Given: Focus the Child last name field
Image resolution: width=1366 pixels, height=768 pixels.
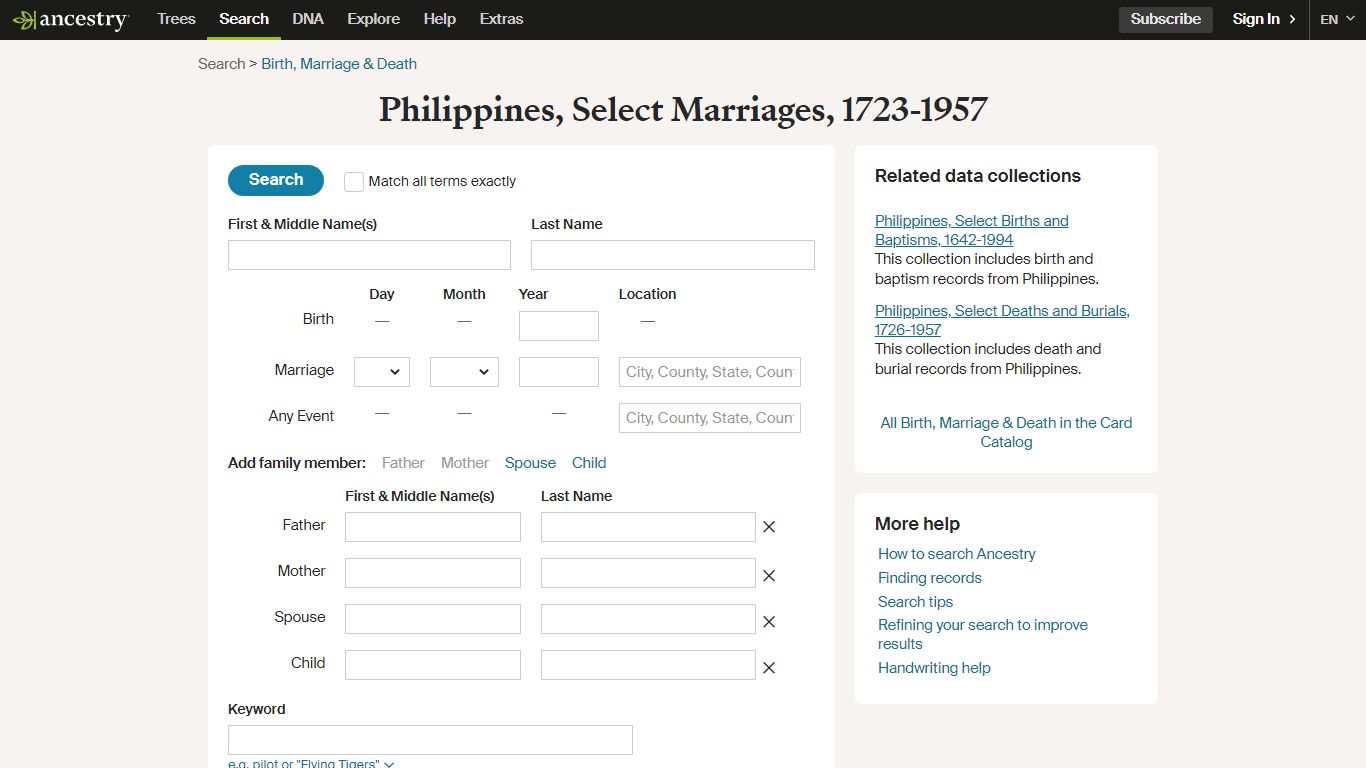Looking at the screenshot, I should 648,665.
